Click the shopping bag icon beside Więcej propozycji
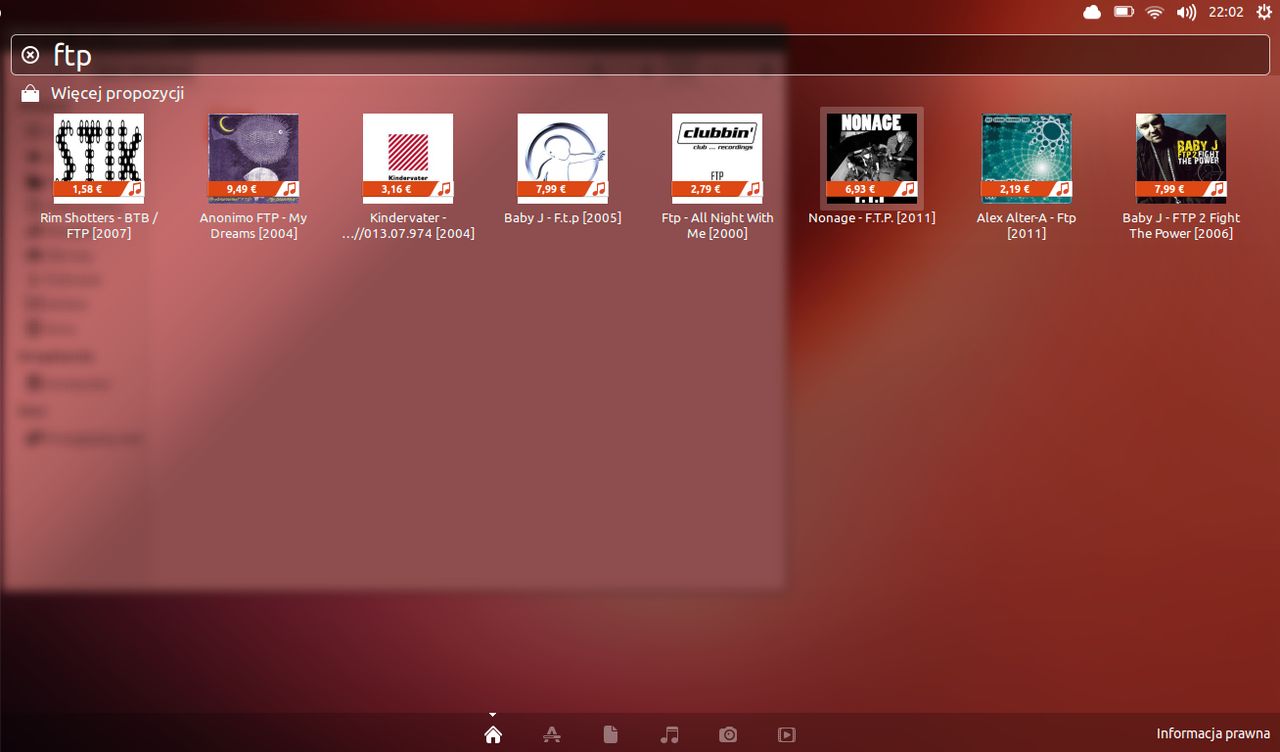This screenshot has height=752, width=1280. point(30,94)
